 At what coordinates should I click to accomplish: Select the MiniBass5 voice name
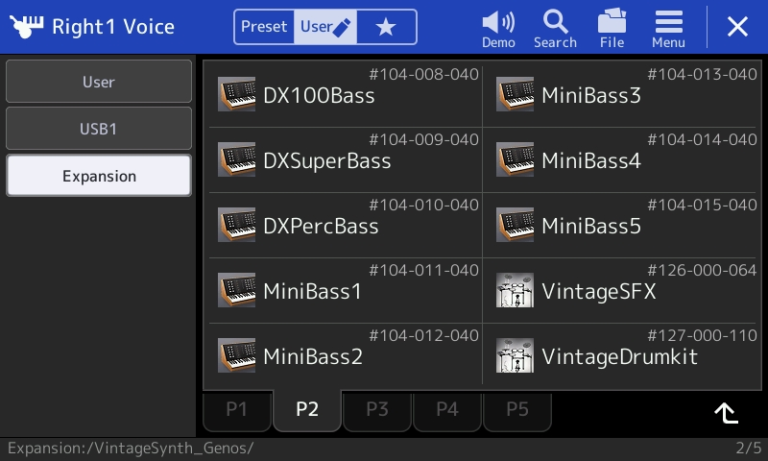coord(591,226)
